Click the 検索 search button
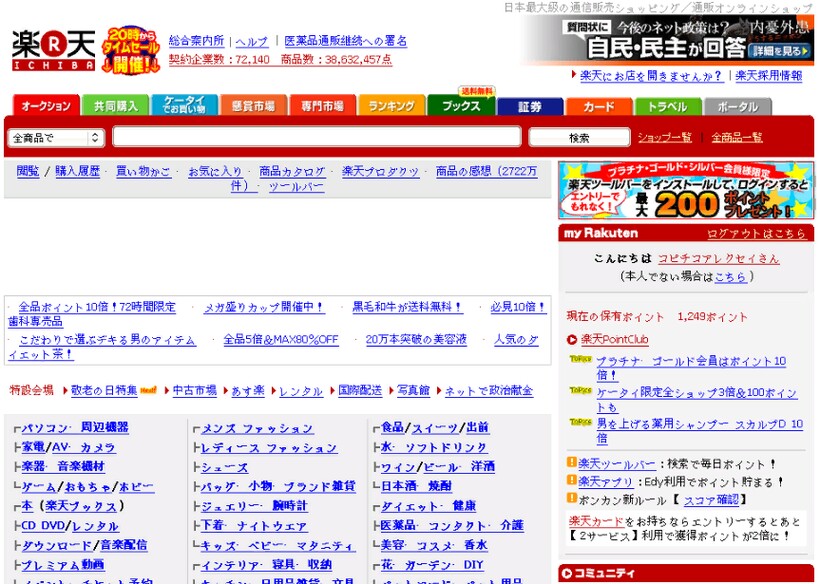Viewport: 820px width, 584px height. click(579, 138)
